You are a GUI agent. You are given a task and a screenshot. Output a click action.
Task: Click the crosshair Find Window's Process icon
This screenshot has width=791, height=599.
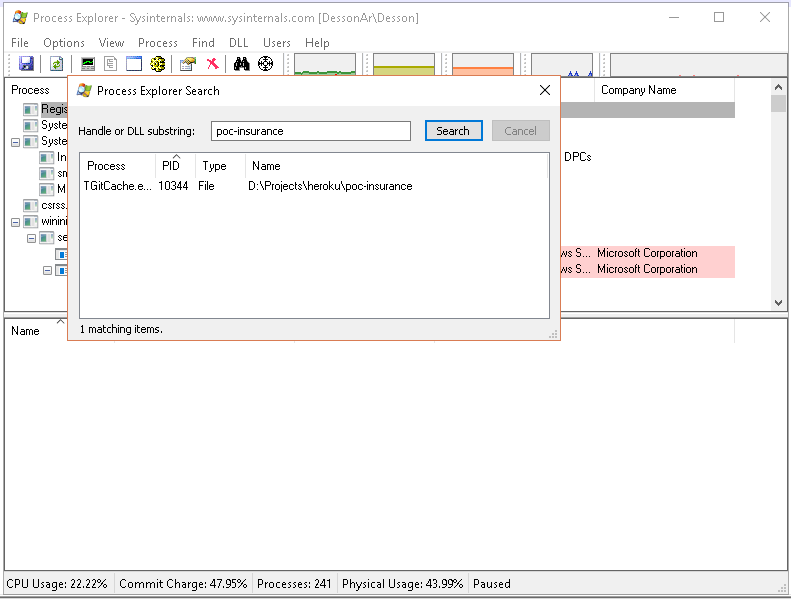coord(266,64)
